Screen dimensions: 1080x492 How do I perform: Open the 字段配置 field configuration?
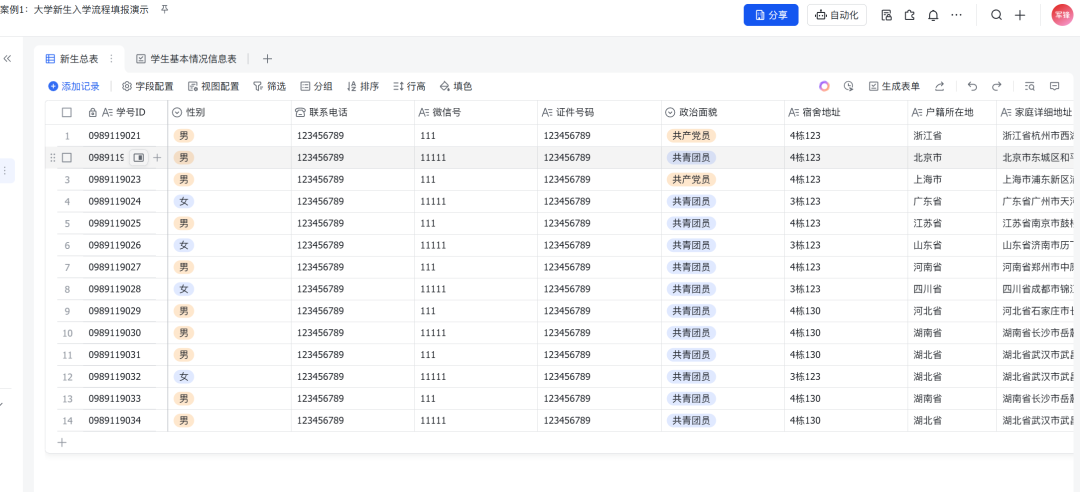click(147, 87)
